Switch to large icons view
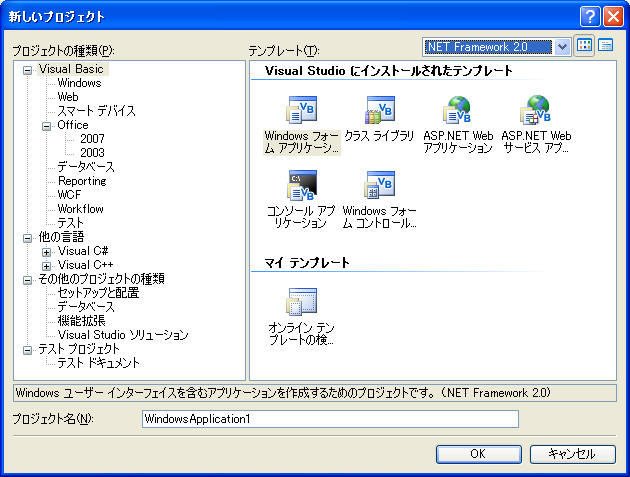630x477 pixels. 585,46
